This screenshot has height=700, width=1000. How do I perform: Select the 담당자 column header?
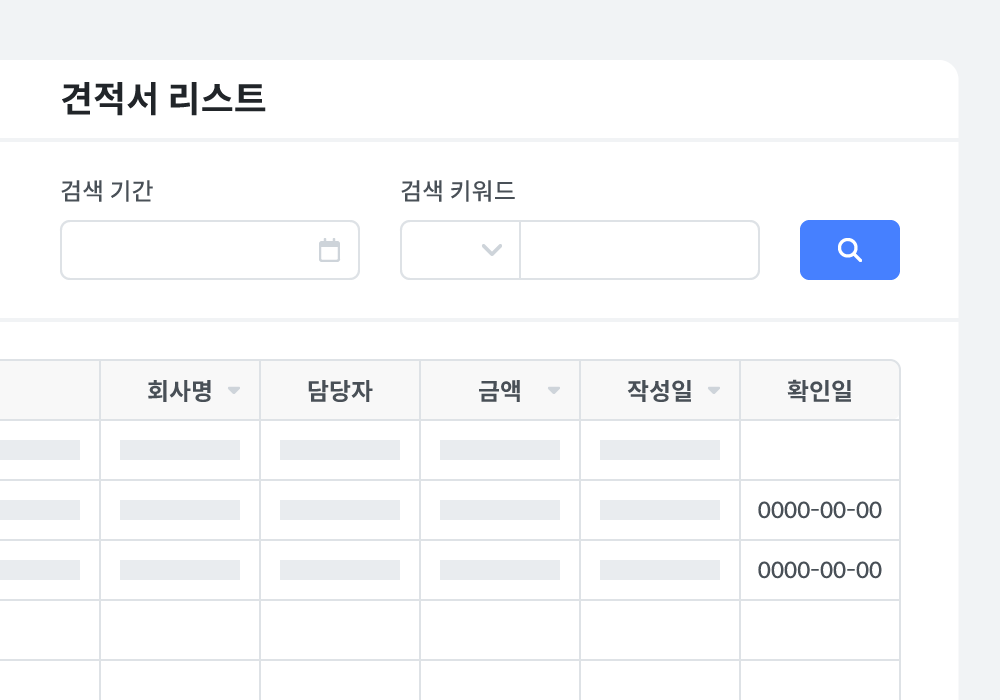tap(340, 391)
